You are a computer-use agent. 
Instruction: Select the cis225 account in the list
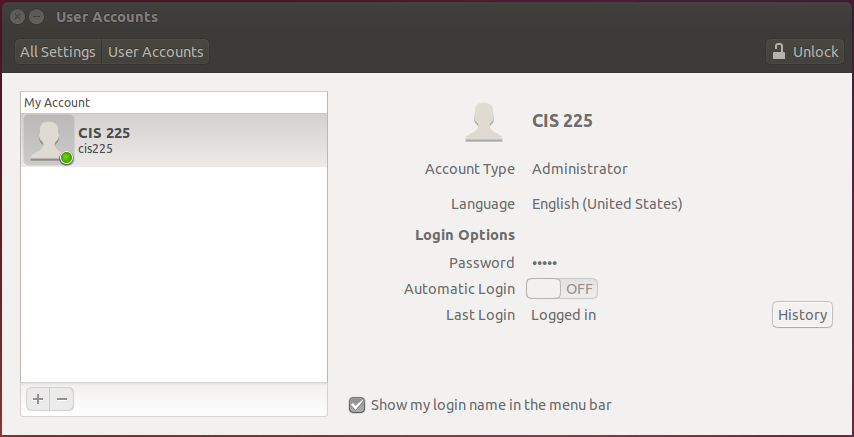point(174,140)
